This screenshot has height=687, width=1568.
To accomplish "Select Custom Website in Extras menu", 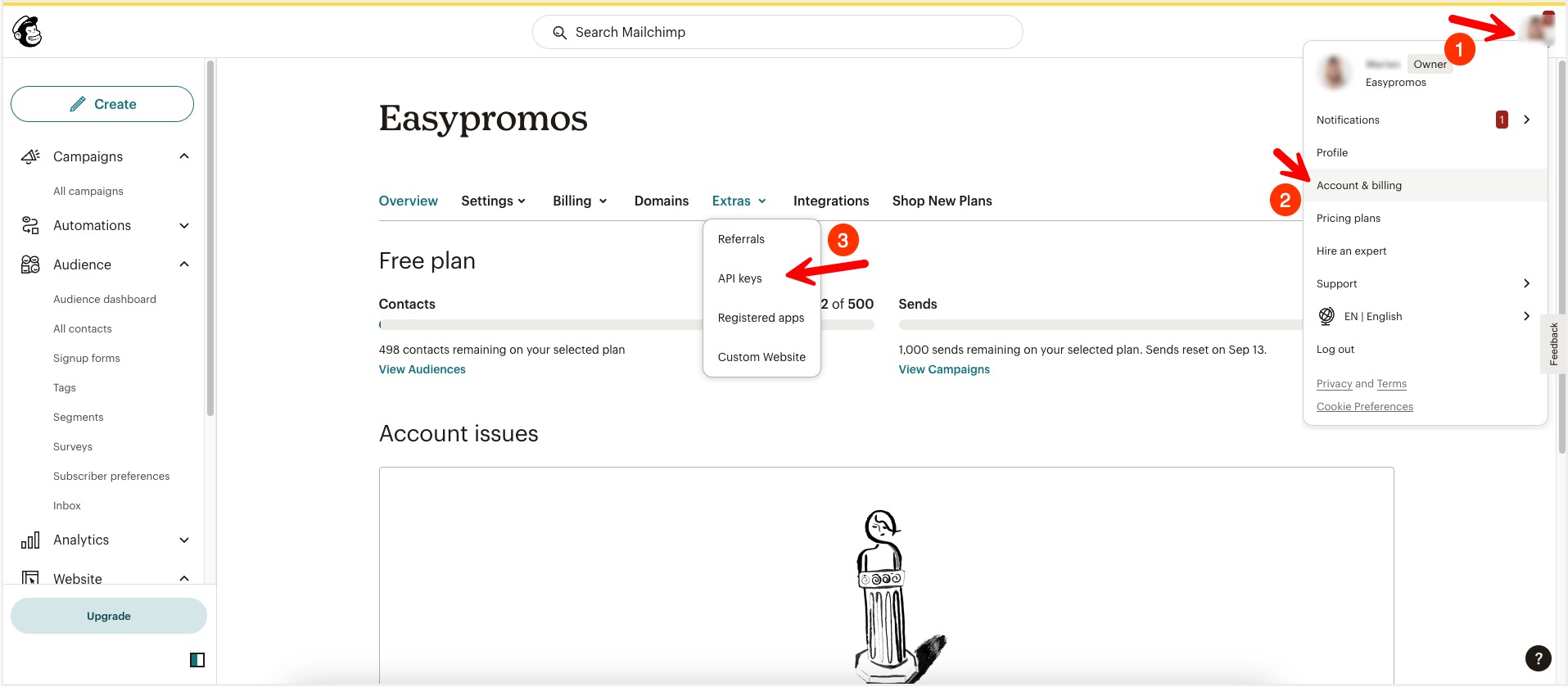I will coord(761,357).
